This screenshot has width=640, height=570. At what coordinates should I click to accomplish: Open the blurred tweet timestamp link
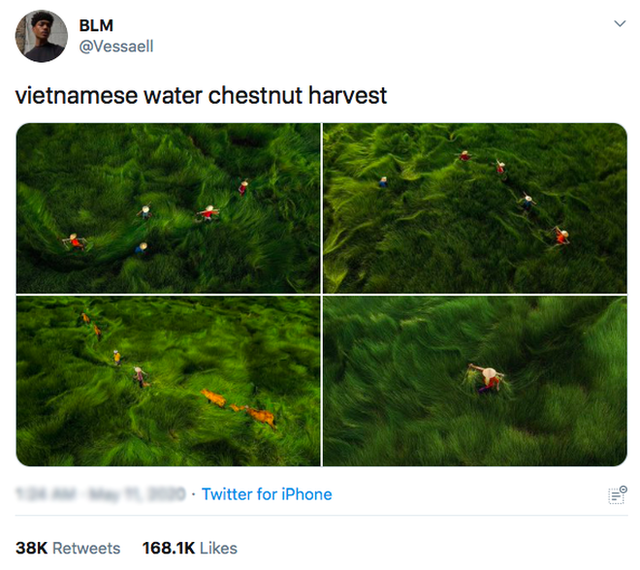101,494
